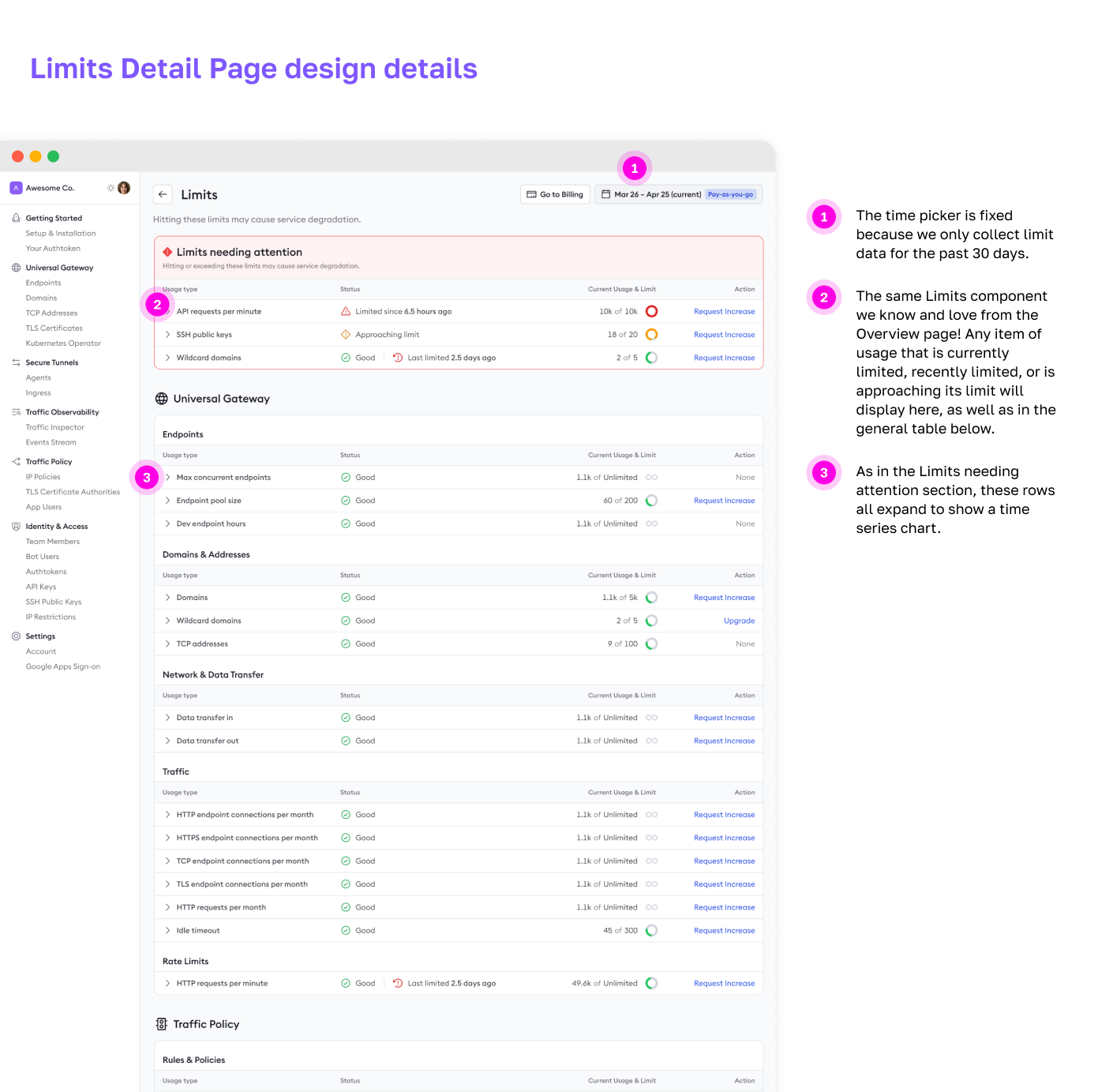Request Increase for Data transfer in

(724, 718)
